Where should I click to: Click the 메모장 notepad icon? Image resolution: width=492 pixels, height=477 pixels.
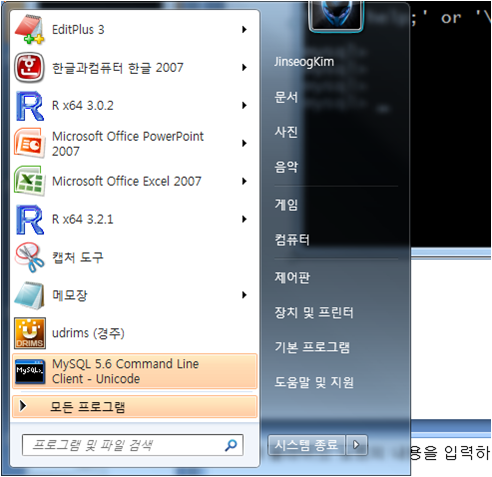tap(29, 295)
